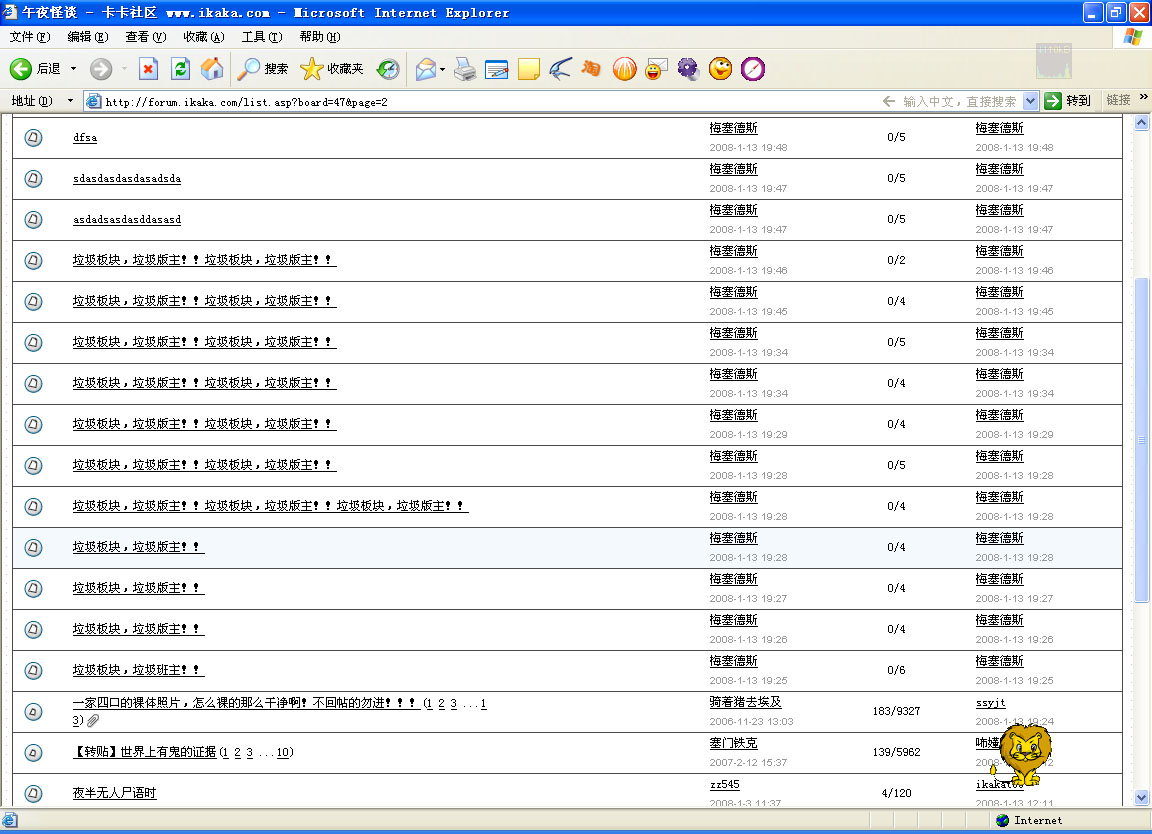1152x834 pixels.
Task: Click the topic icon beside 夜半无人尸语时
Action: 33,793
